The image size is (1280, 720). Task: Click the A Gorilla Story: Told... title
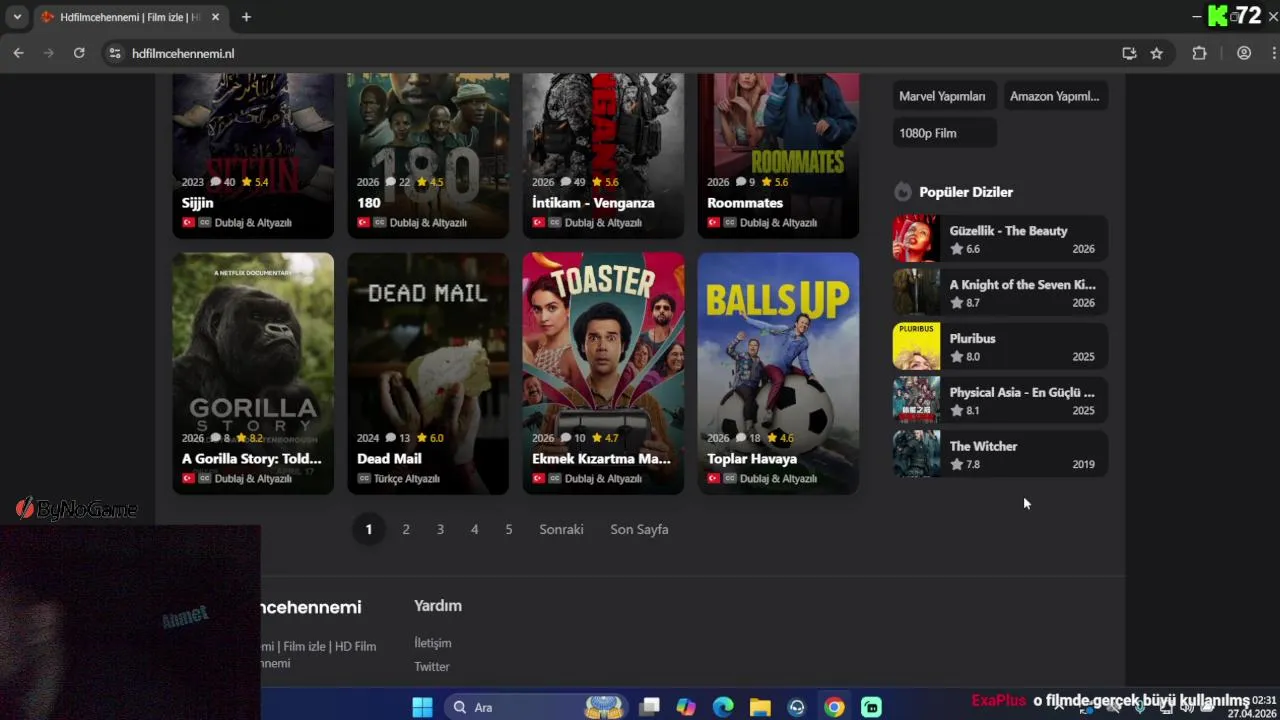252,459
